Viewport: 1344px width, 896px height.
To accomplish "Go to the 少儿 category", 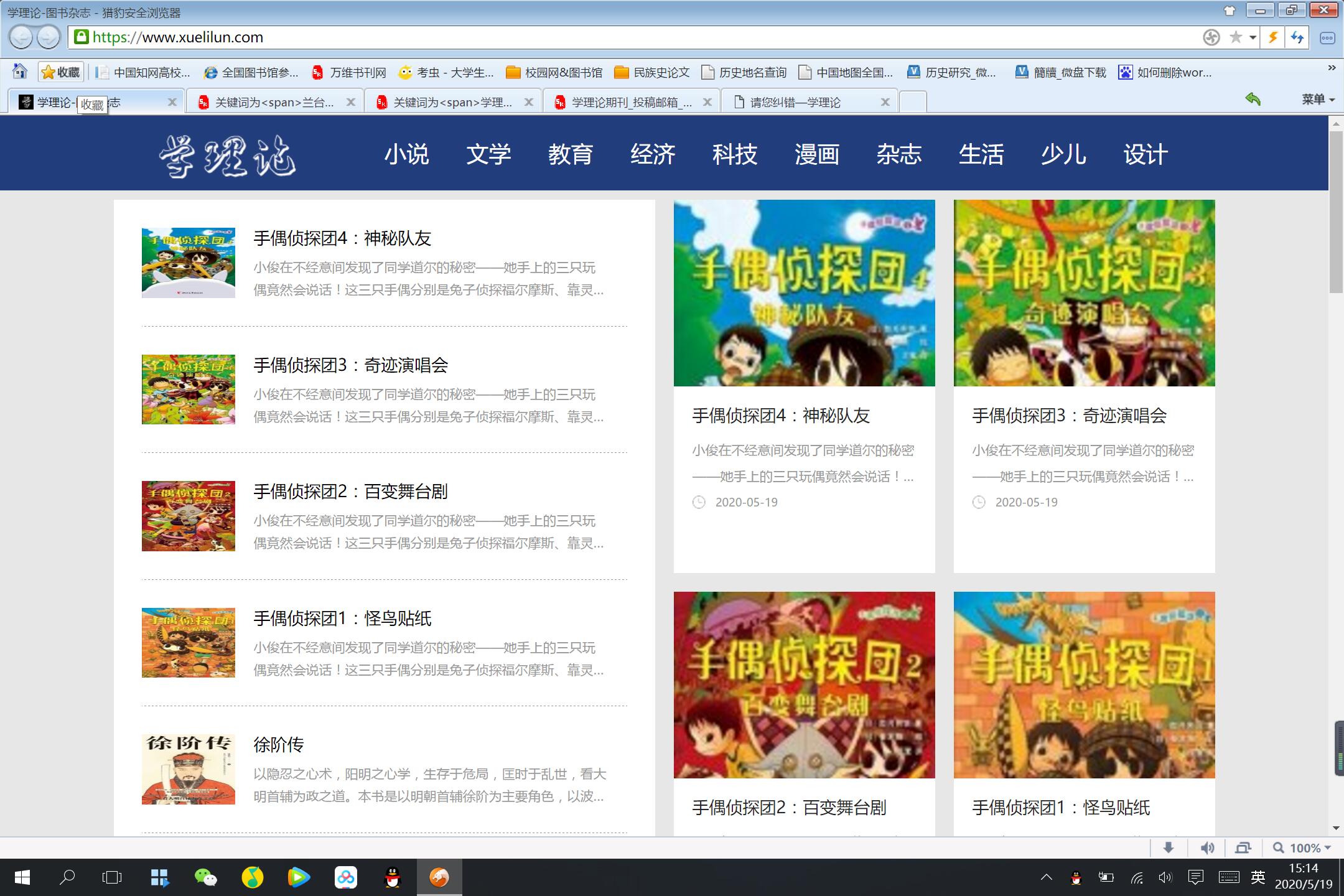I will pos(1063,154).
